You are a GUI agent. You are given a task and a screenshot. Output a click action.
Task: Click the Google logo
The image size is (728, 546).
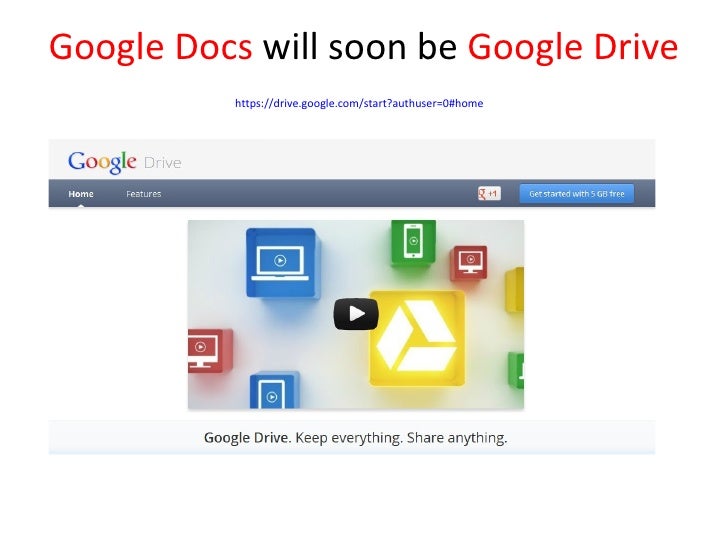click(x=102, y=162)
